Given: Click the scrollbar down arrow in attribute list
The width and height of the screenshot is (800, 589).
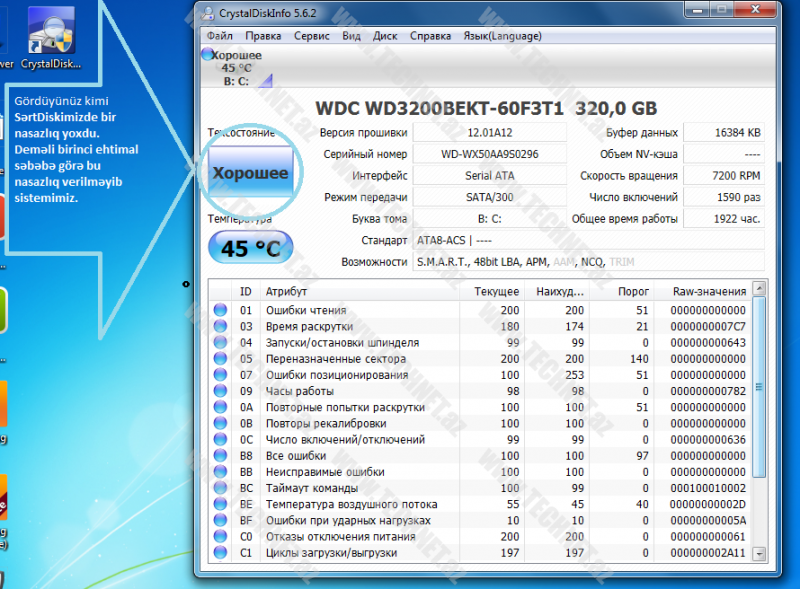Looking at the screenshot, I should pyautogui.click(x=759, y=553).
